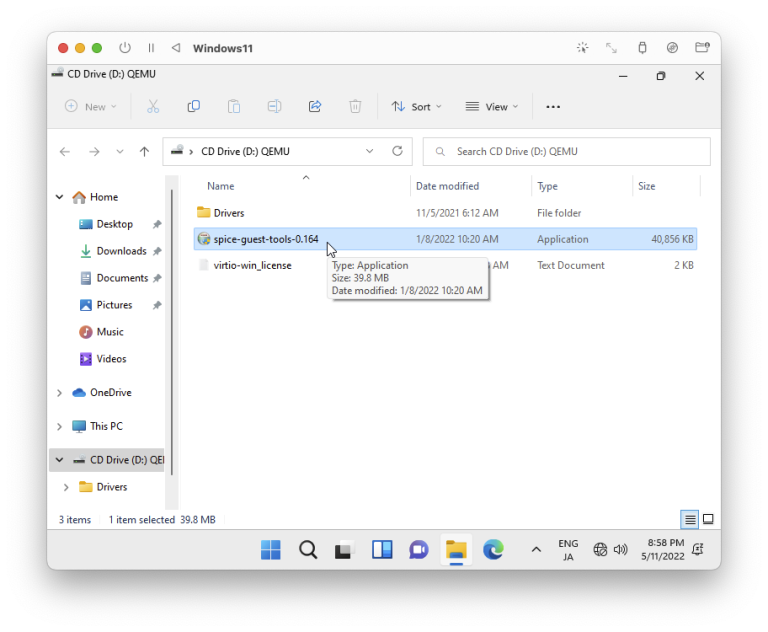Collapse the Home tree node
The height and width of the screenshot is (632, 768).
[59, 197]
